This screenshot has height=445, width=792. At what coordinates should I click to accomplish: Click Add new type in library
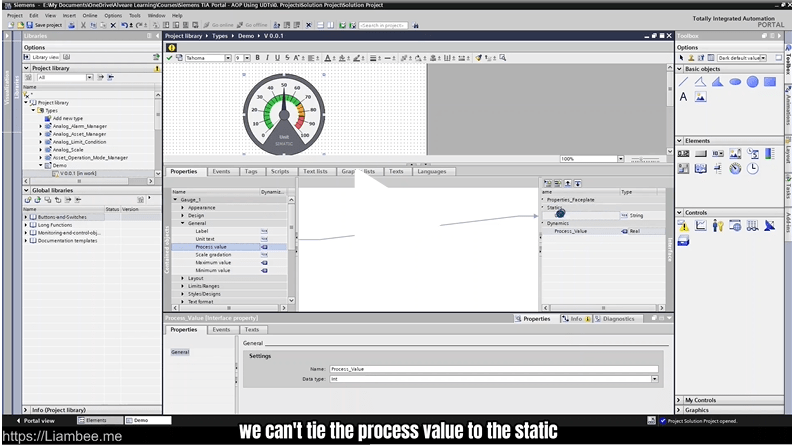coord(68,118)
